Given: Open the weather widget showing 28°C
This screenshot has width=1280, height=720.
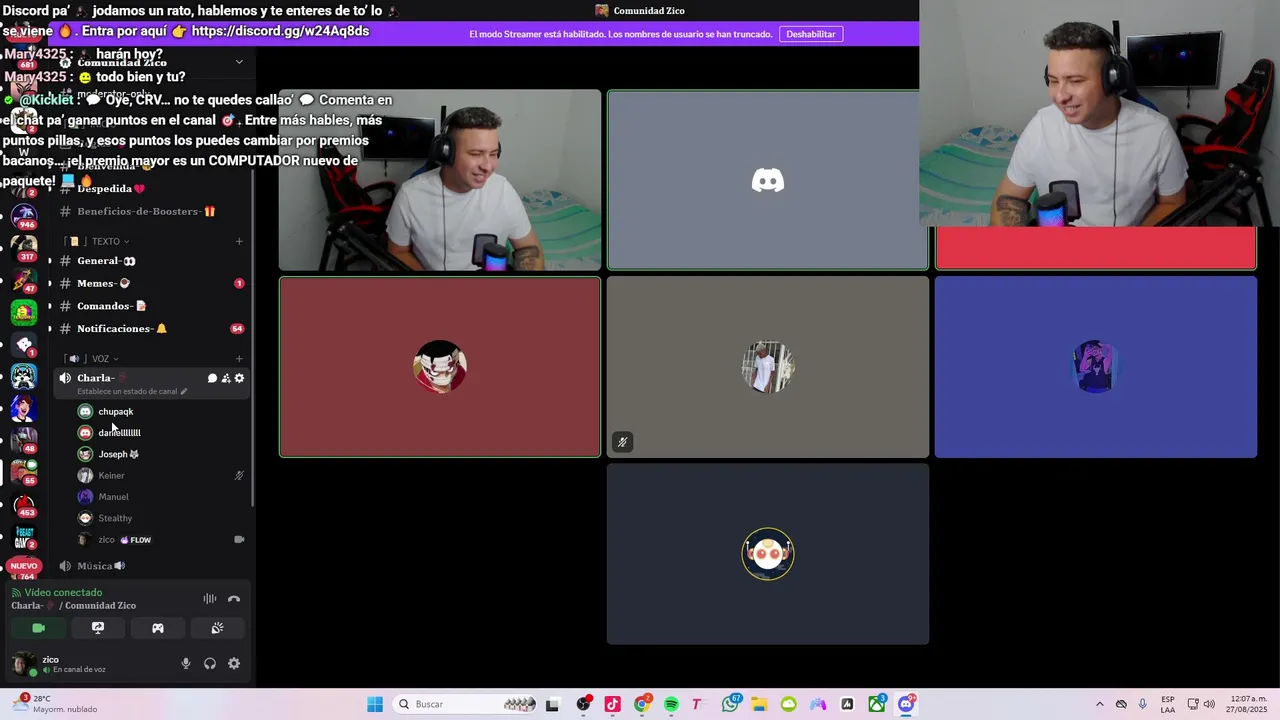Looking at the screenshot, I should (x=55, y=704).
